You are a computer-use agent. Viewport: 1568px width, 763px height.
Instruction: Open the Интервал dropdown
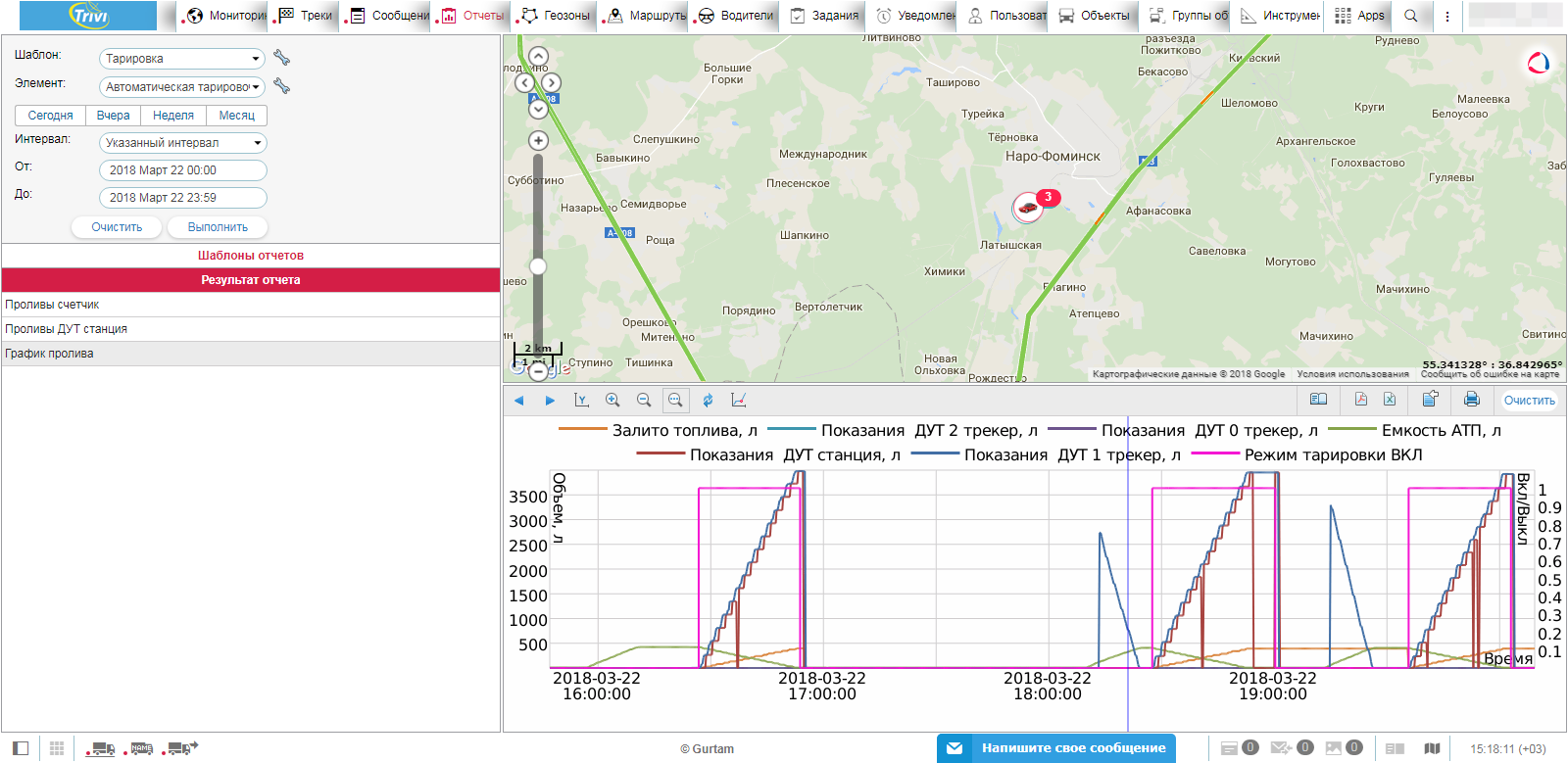[x=182, y=143]
